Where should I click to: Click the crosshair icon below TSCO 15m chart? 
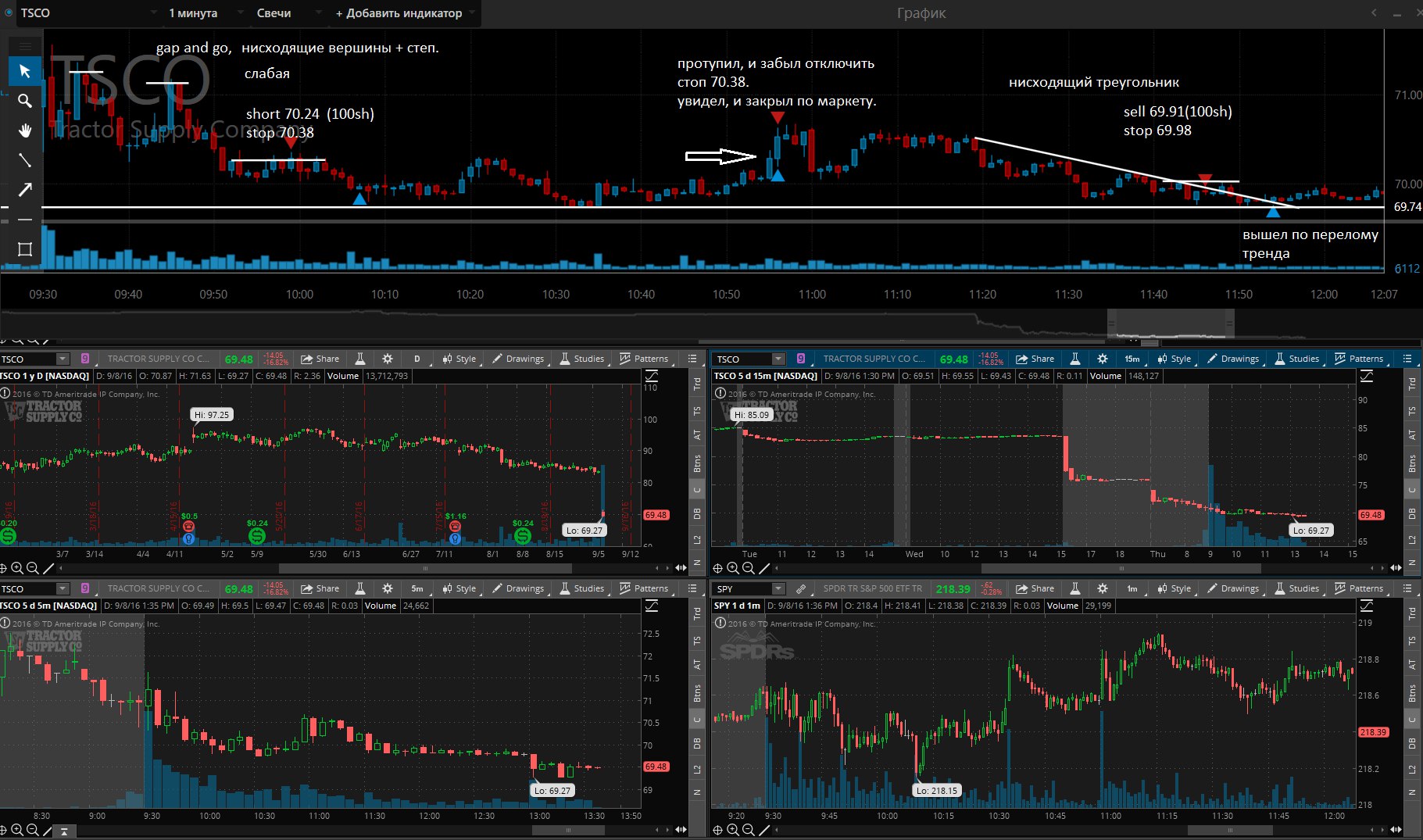click(x=718, y=568)
